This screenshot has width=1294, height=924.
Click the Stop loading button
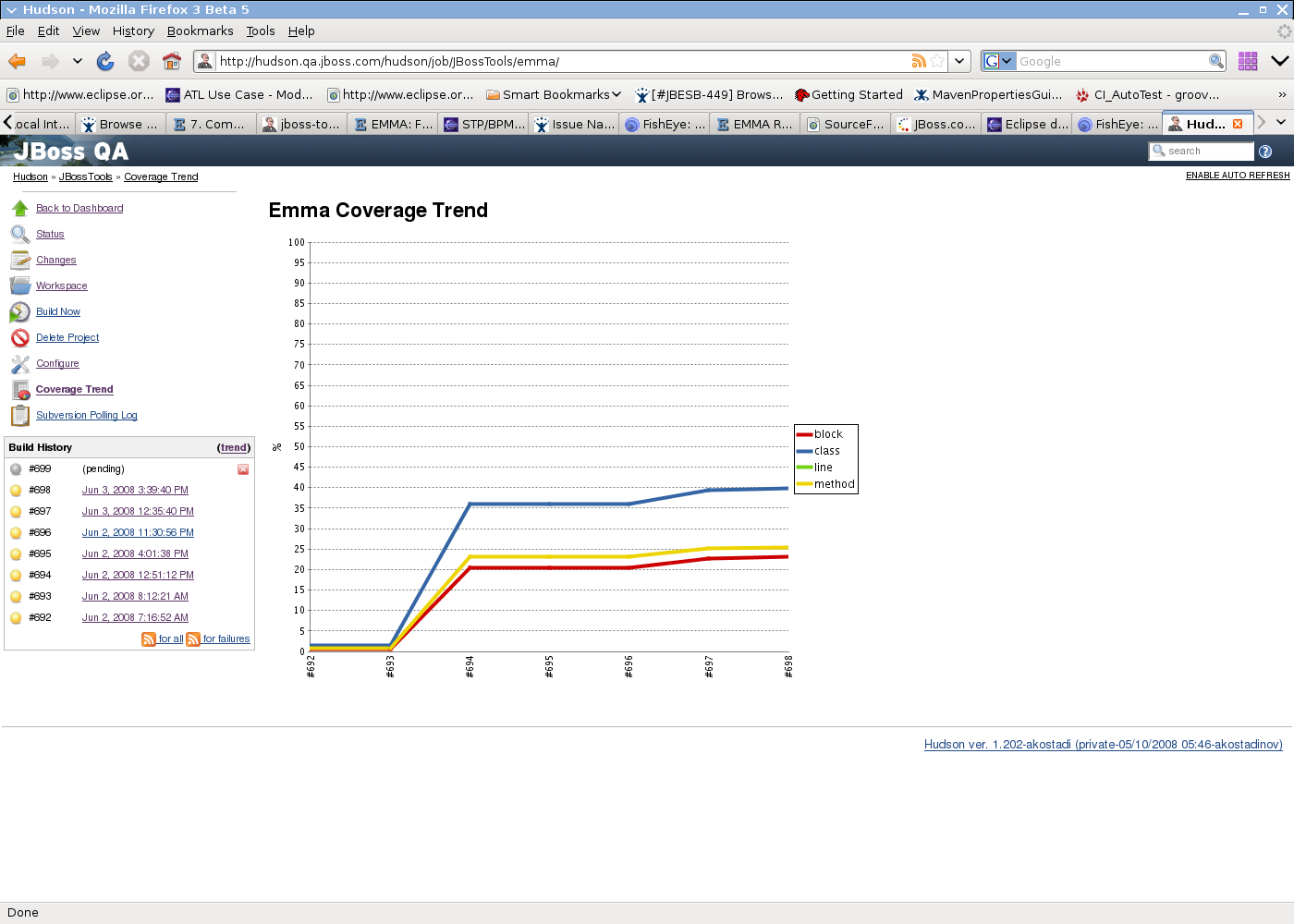139,61
